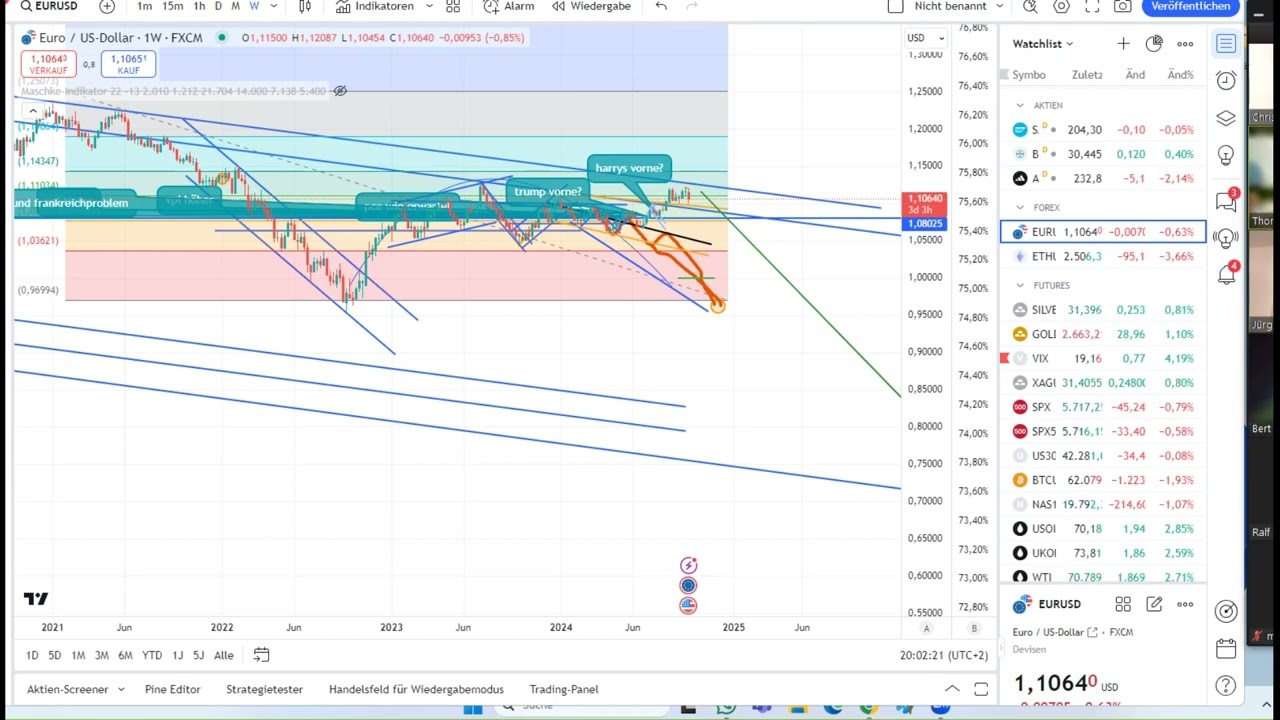Select the Alle date range

(223, 655)
